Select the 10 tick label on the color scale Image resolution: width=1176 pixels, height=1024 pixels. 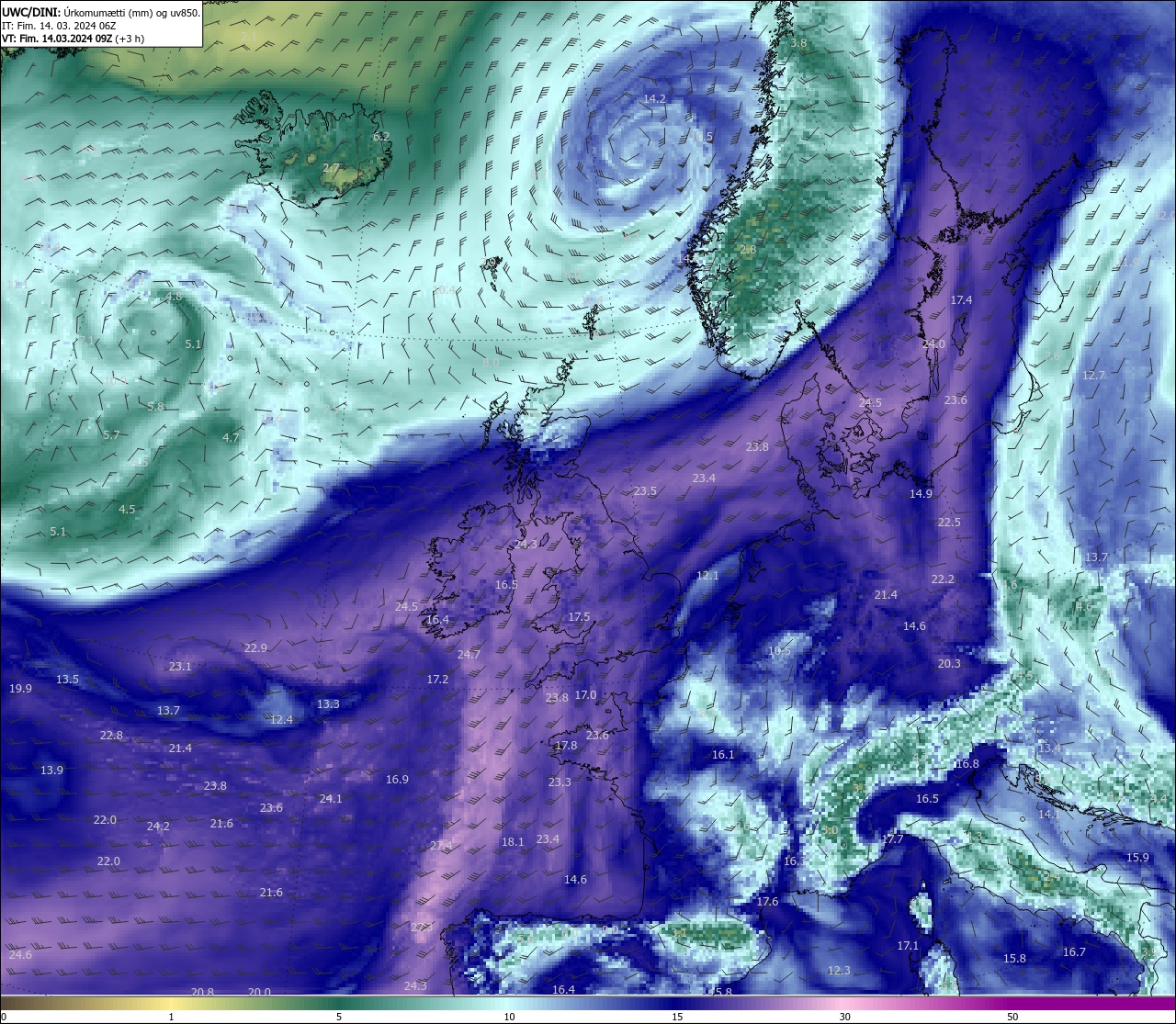click(x=509, y=1017)
